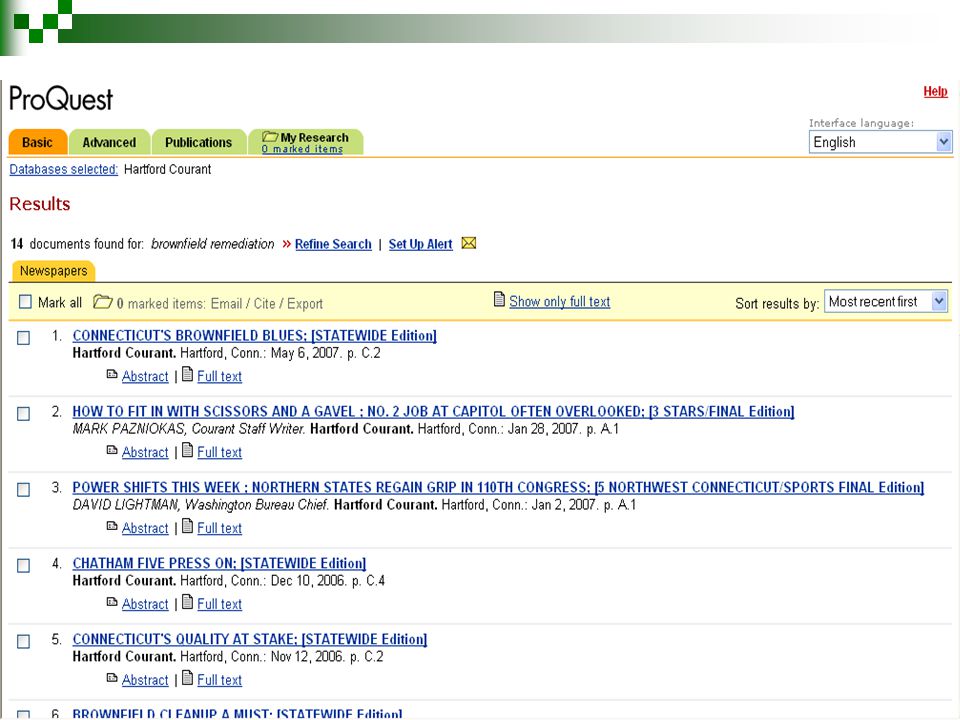Switch to the Advanced search tab
The height and width of the screenshot is (720, 960).
(110, 142)
